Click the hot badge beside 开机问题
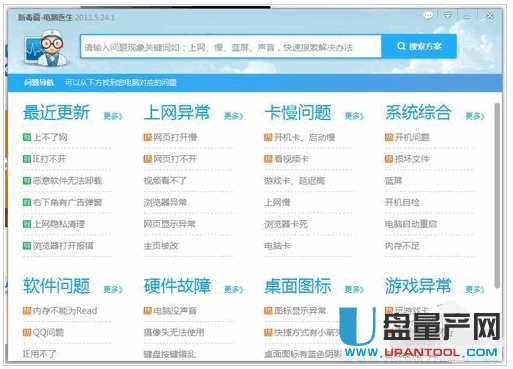This screenshot has width=513, height=369. [x=389, y=137]
